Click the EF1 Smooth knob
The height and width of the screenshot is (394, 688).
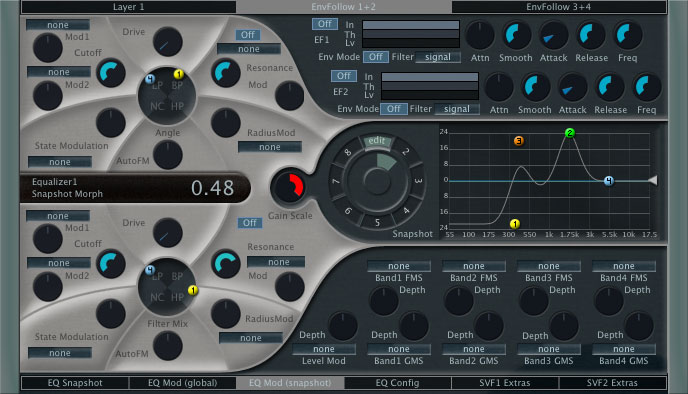point(516,35)
